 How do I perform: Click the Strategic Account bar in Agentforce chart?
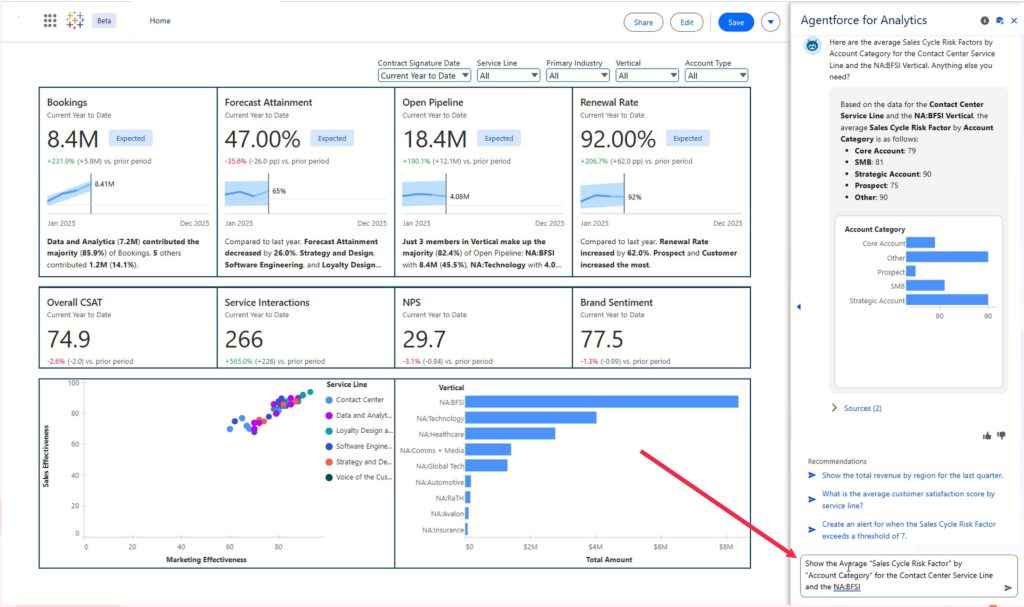947,300
